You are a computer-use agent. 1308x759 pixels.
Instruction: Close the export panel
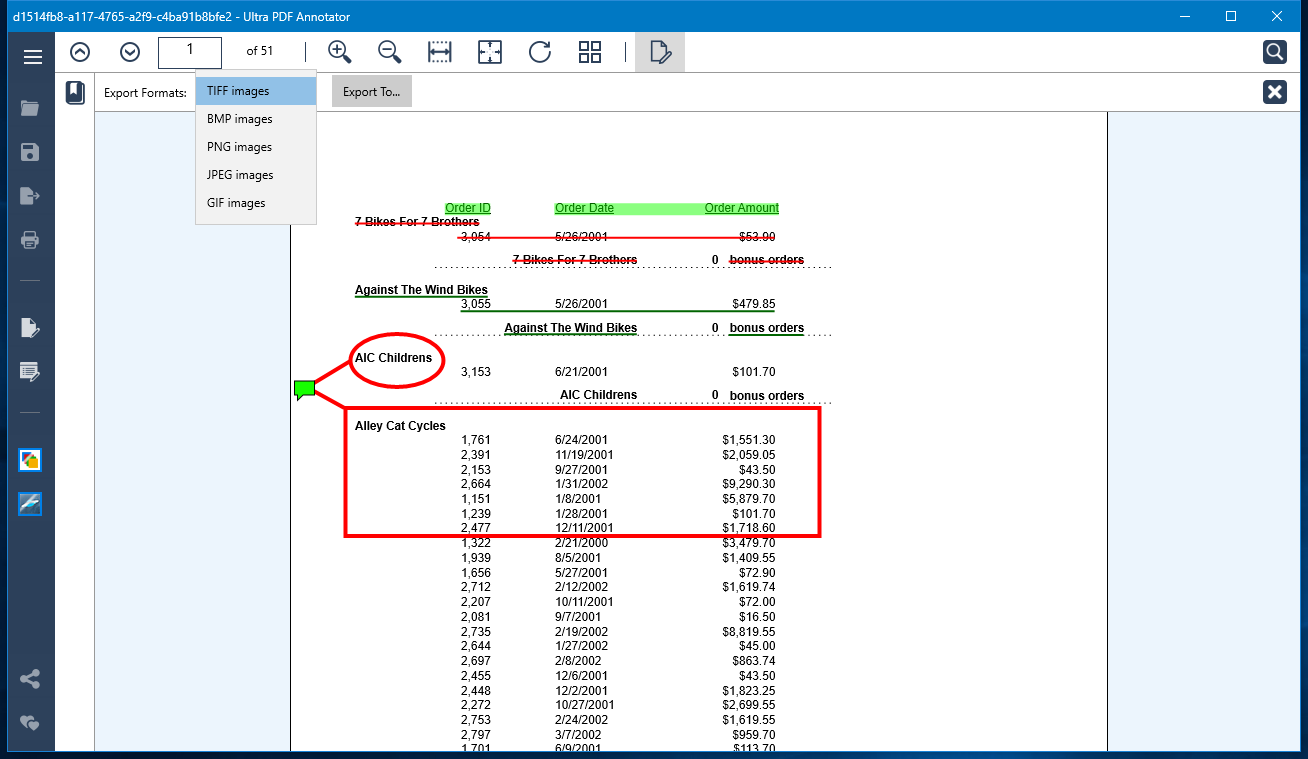pyautogui.click(x=1274, y=92)
